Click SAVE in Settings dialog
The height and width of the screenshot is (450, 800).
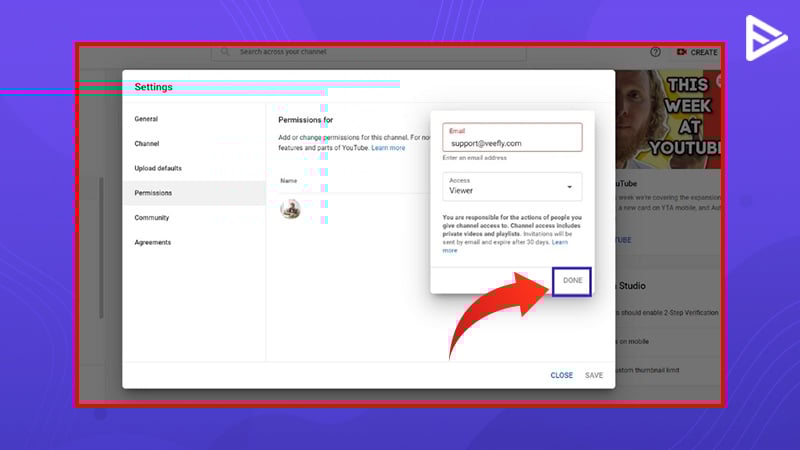click(x=594, y=375)
